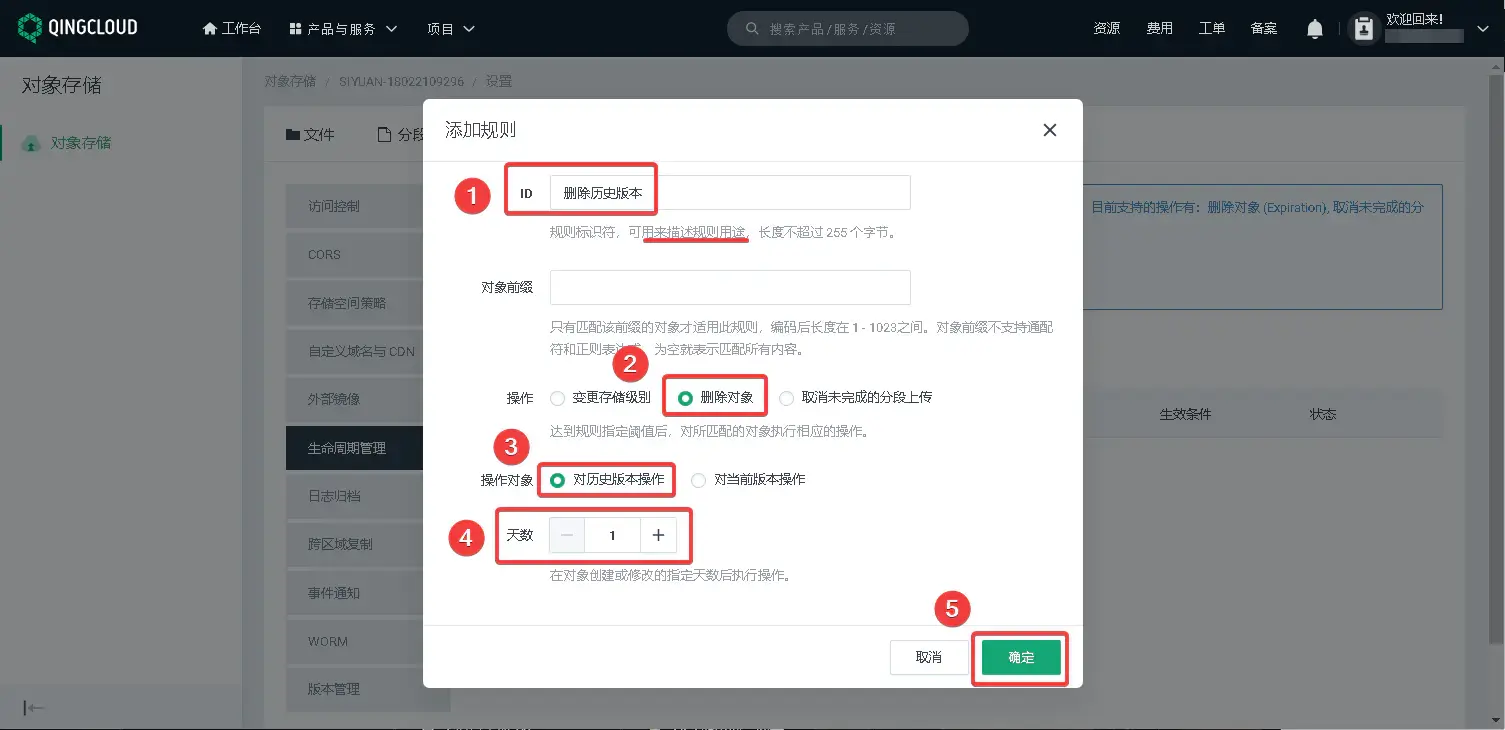This screenshot has width=1505, height=730.
Task: Expand the top-right account chevron
Action: click(x=1483, y=29)
